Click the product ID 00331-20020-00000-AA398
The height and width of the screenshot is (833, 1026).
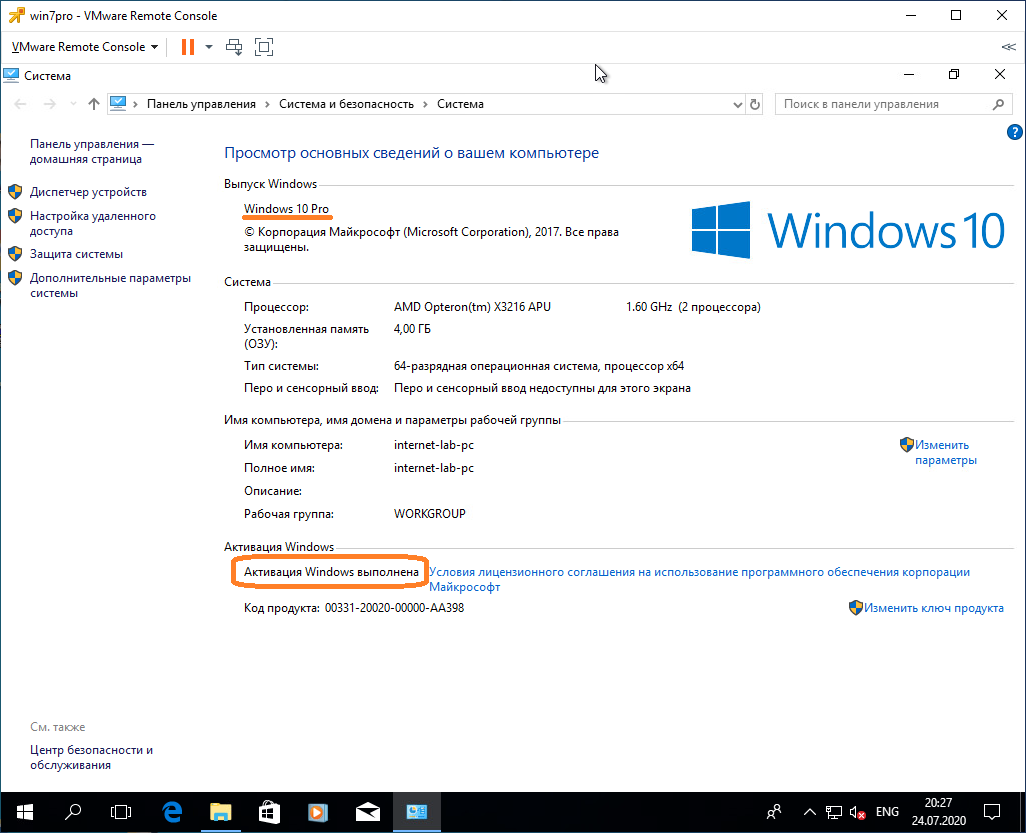(395, 608)
